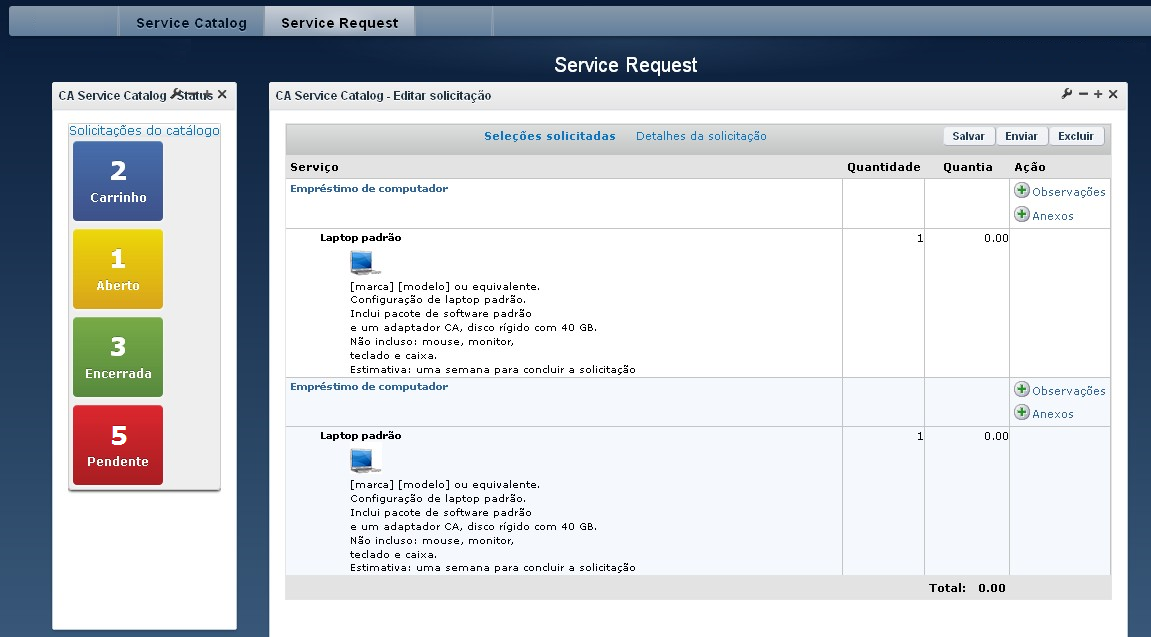Click the laptop icon of the first Laptop padrão
The width and height of the screenshot is (1151, 637).
point(363,261)
